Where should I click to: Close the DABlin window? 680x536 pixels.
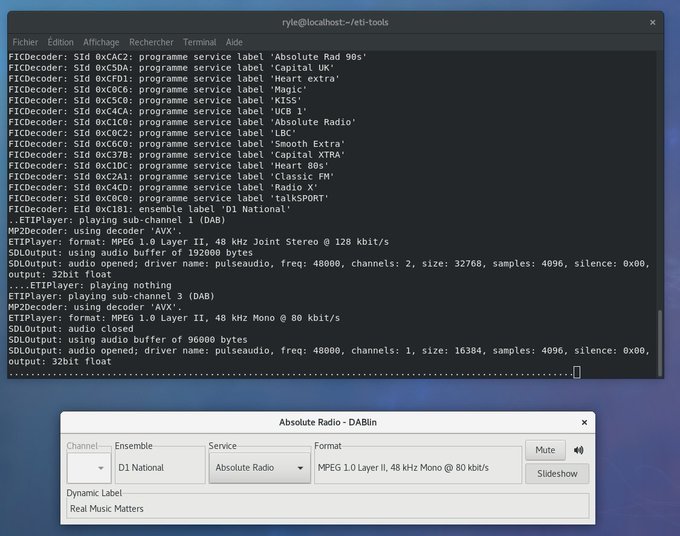click(584, 422)
